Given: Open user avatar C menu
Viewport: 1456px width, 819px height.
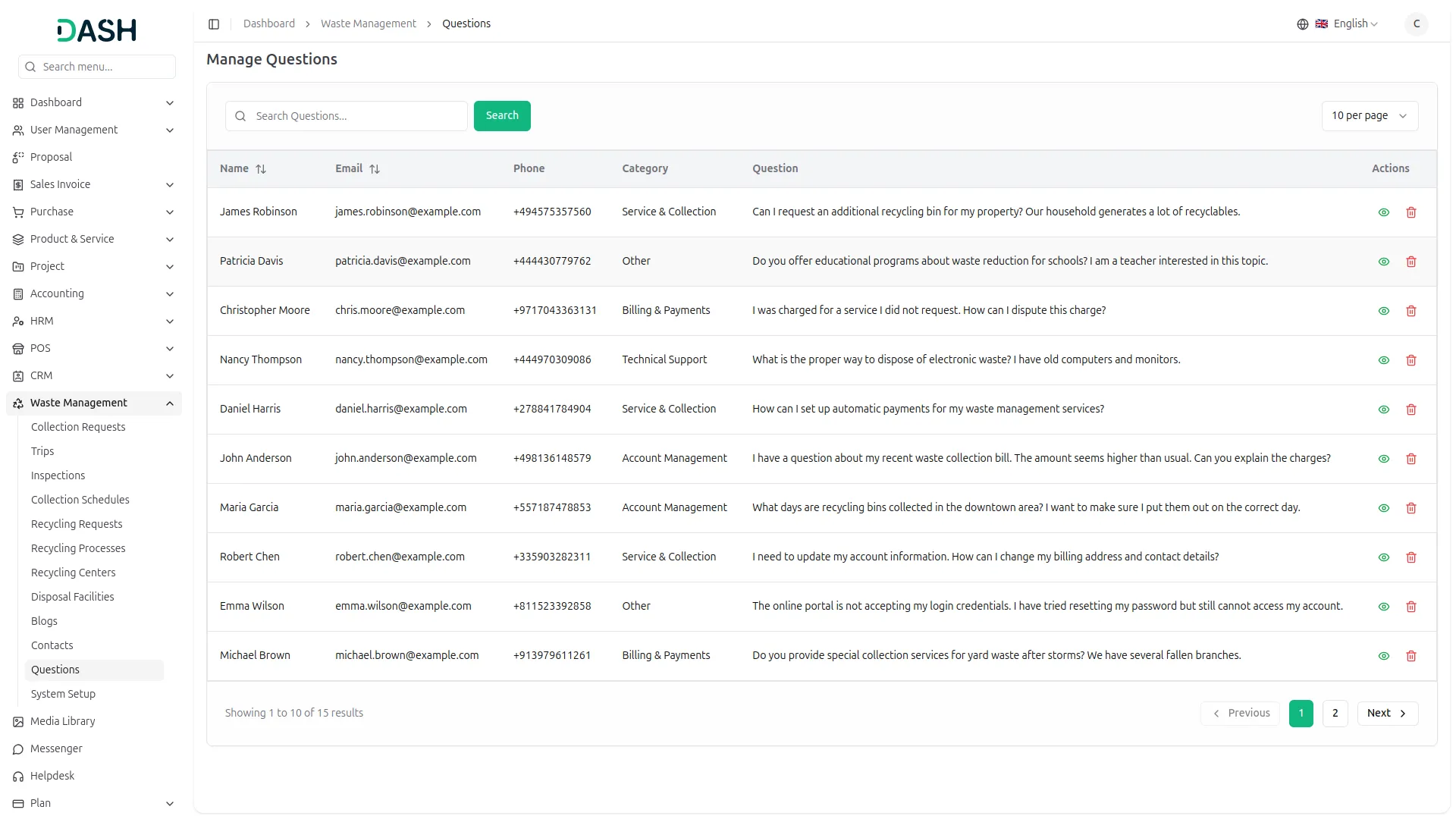Looking at the screenshot, I should click(1416, 24).
